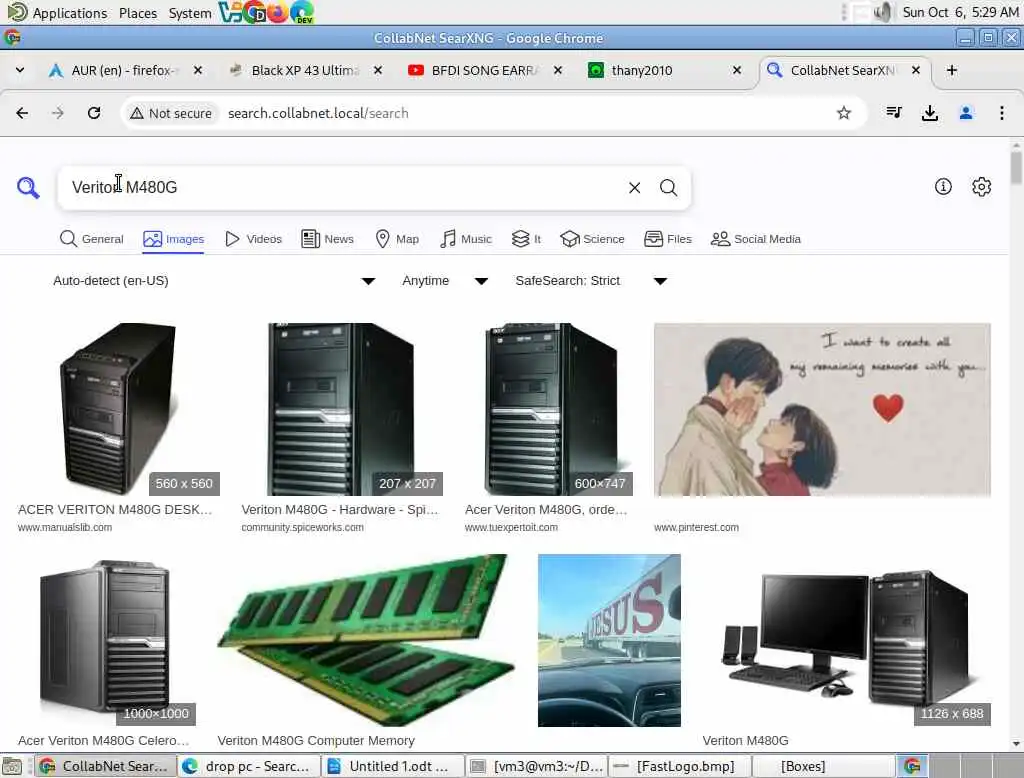Launch VS Code from the top panel
The height and width of the screenshot is (778, 1024).
[x=229, y=12]
